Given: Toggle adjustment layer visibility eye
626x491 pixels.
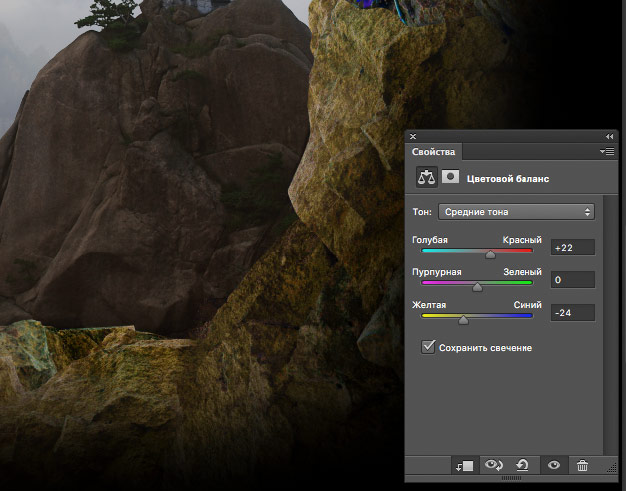Looking at the screenshot, I should click(554, 465).
